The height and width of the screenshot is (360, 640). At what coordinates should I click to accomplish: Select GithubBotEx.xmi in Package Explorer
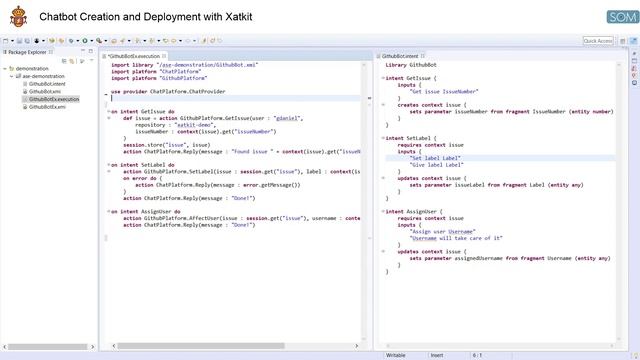pos(47,107)
